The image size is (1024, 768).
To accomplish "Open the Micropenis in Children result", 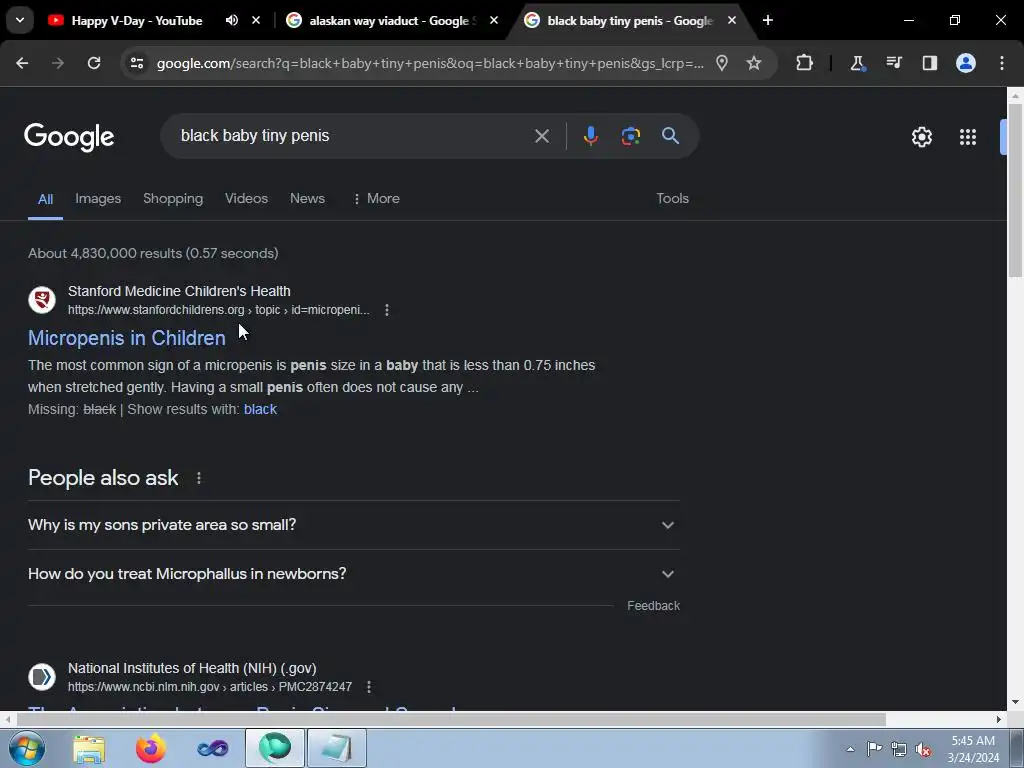I will pos(127,338).
